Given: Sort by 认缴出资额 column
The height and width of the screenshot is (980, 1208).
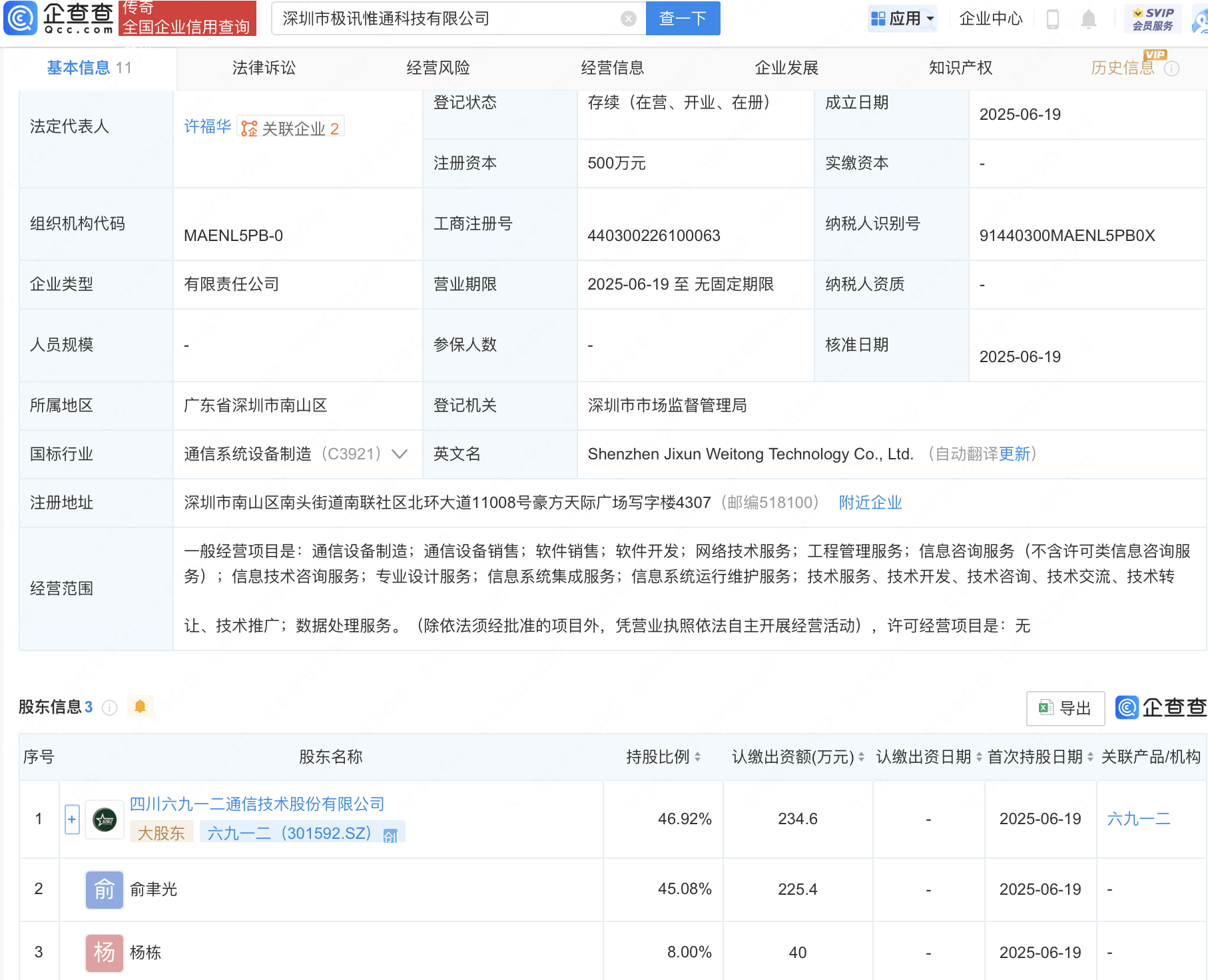Looking at the screenshot, I should point(861,757).
